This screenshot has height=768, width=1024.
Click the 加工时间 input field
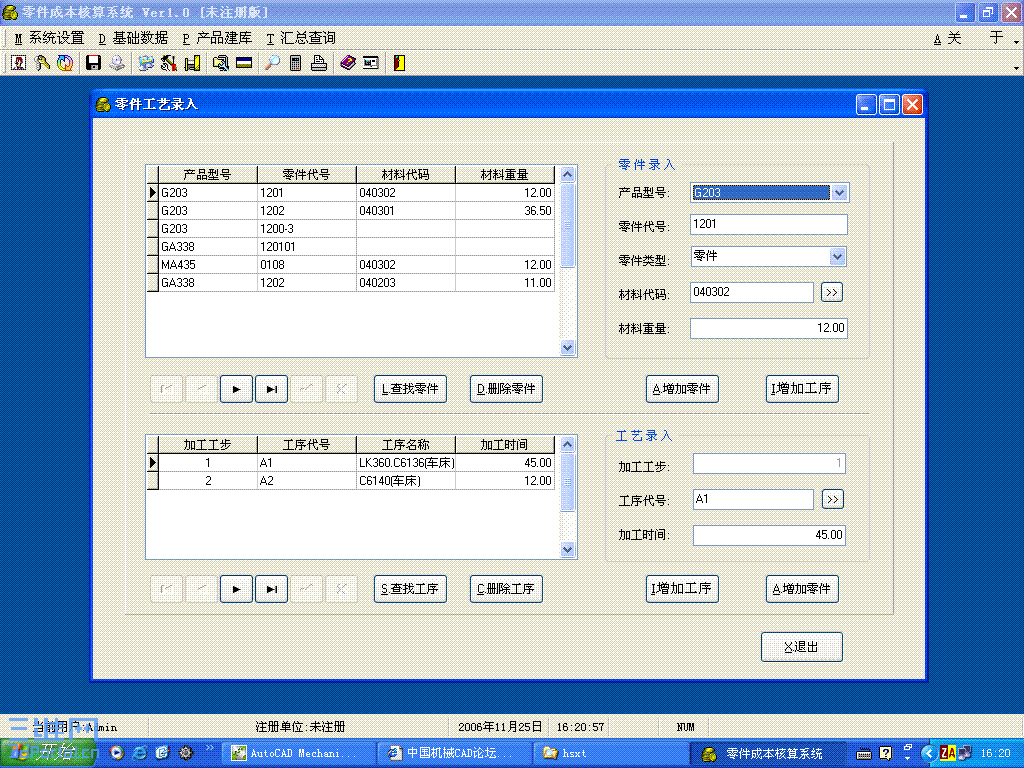point(769,535)
